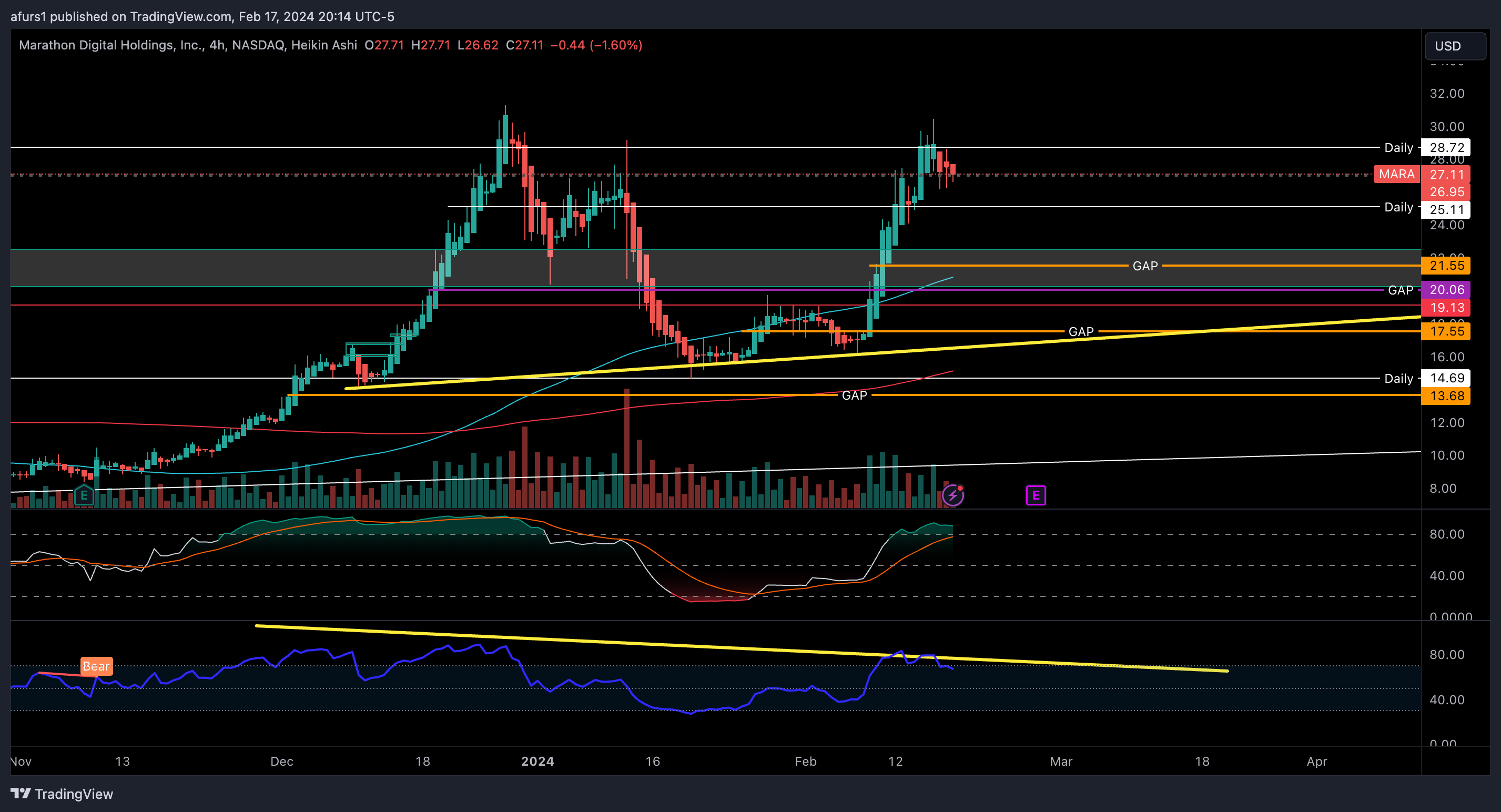This screenshot has width=1501, height=812.
Task: Click the orange 21.55 gap price label
Action: [x=1446, y=266]
